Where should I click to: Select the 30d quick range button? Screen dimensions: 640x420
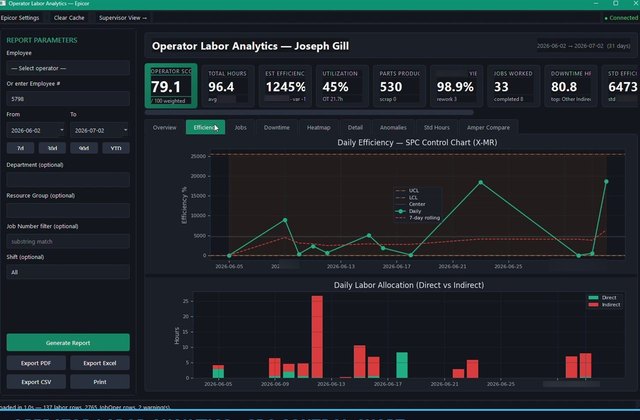coord(52,148)
